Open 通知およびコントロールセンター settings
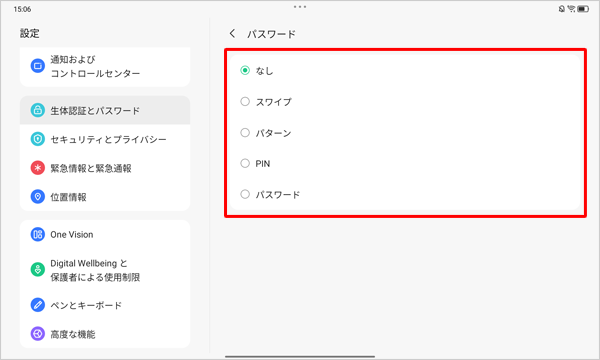600x360 pixels. coord(105,67)
